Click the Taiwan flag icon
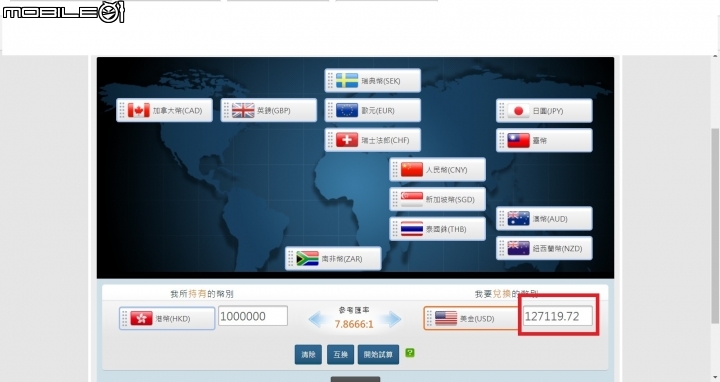The height and width of the screenshot is (382, 720). [x=518, y=140]
